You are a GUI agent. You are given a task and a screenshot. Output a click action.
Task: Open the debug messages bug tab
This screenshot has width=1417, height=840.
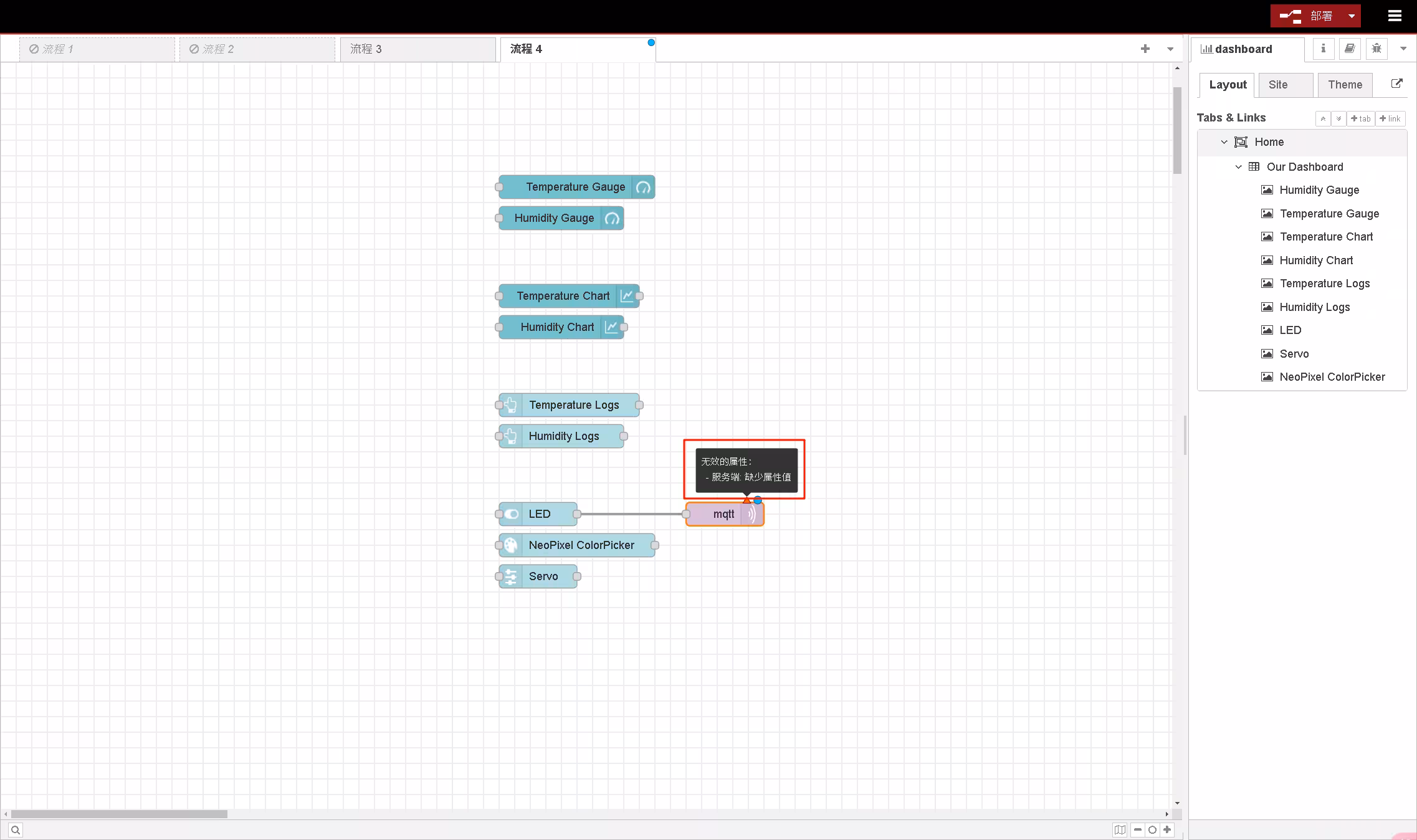pyautogui.click(x=1376, y=49)
